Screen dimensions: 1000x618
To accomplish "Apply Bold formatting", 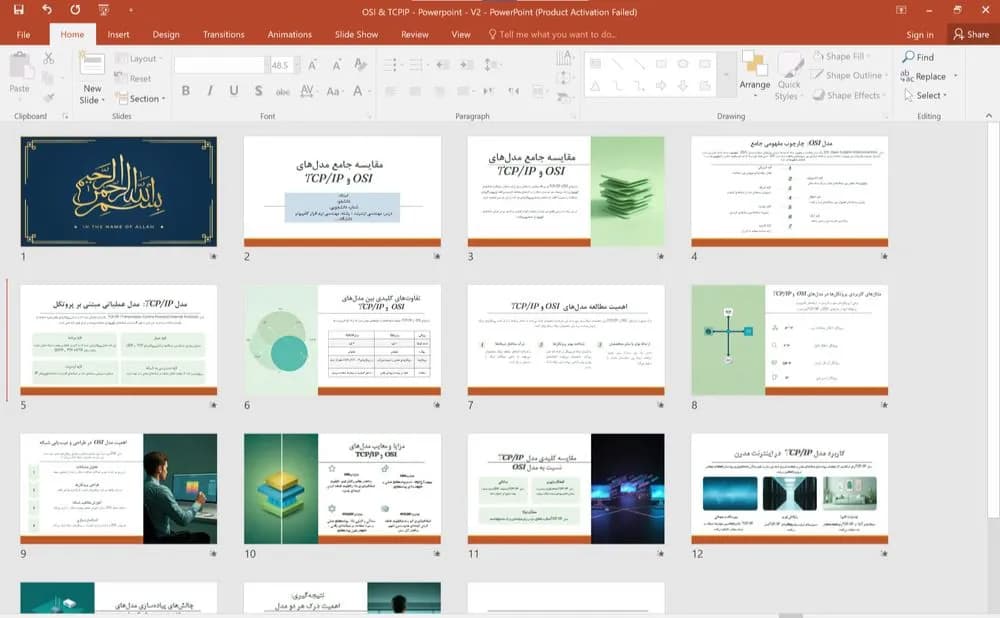I will click(x=186, y=91).
